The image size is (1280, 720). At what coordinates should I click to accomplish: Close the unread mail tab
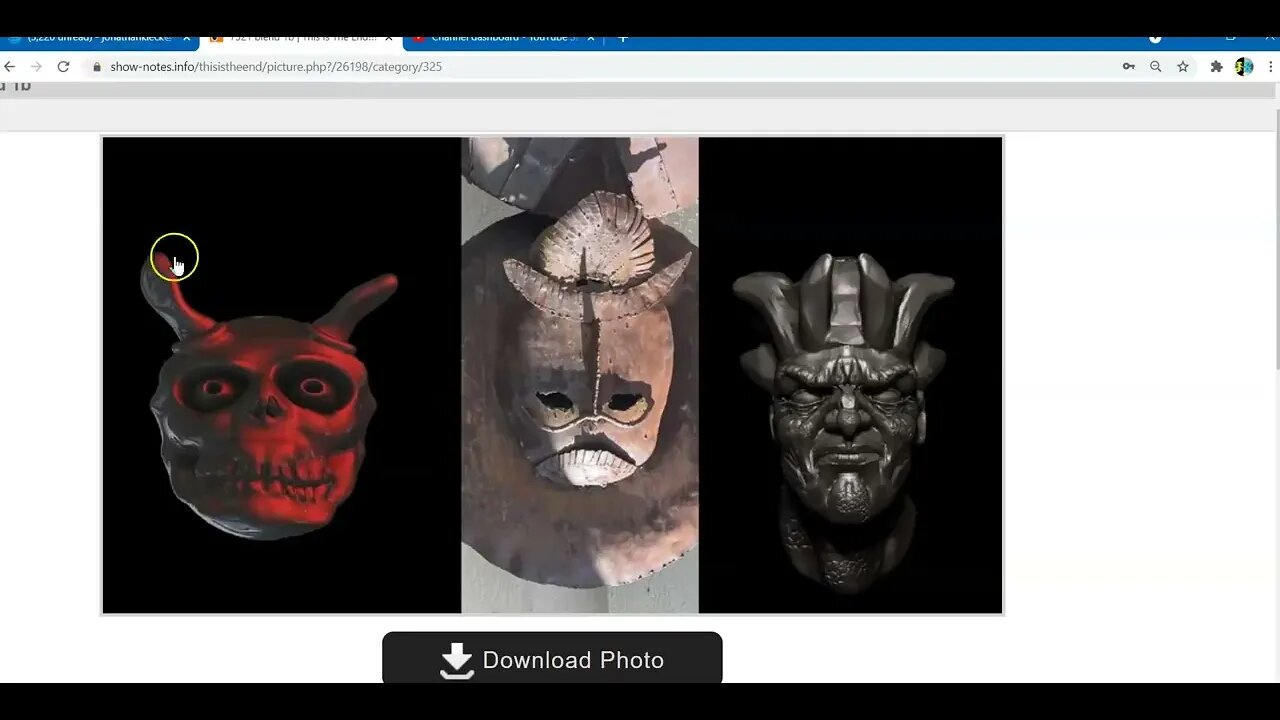186,39
